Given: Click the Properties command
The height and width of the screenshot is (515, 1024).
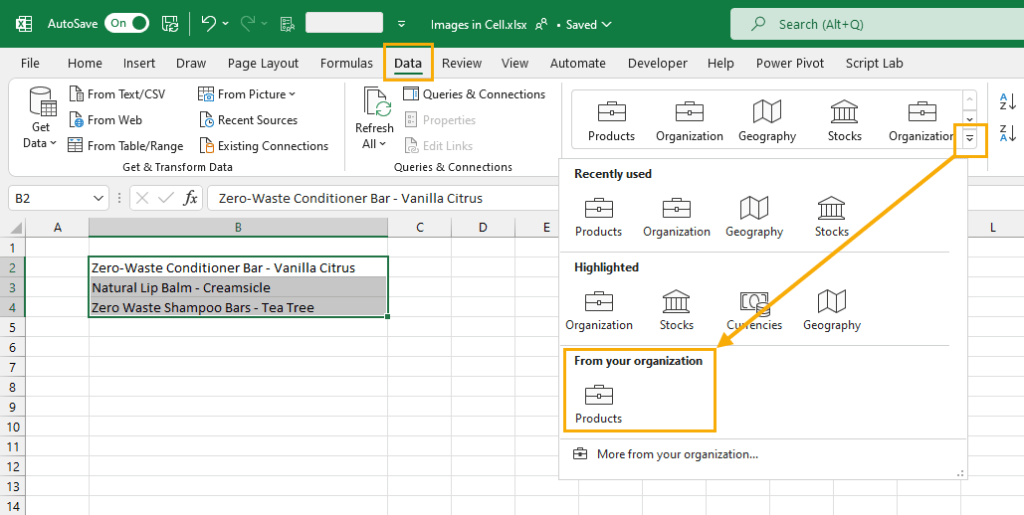Looking at the screenshot, I should 440,120.
